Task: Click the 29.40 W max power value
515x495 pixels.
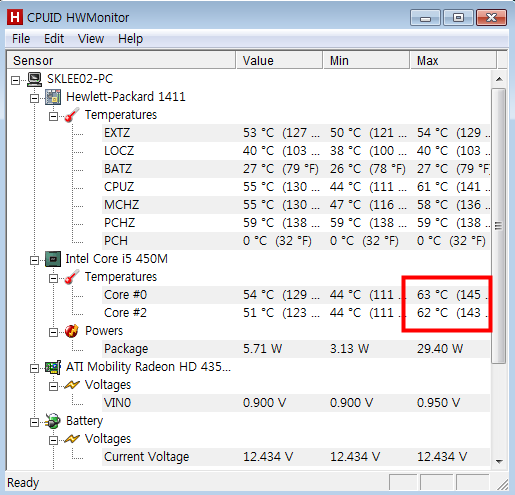Action: click(x=440, y=349)
